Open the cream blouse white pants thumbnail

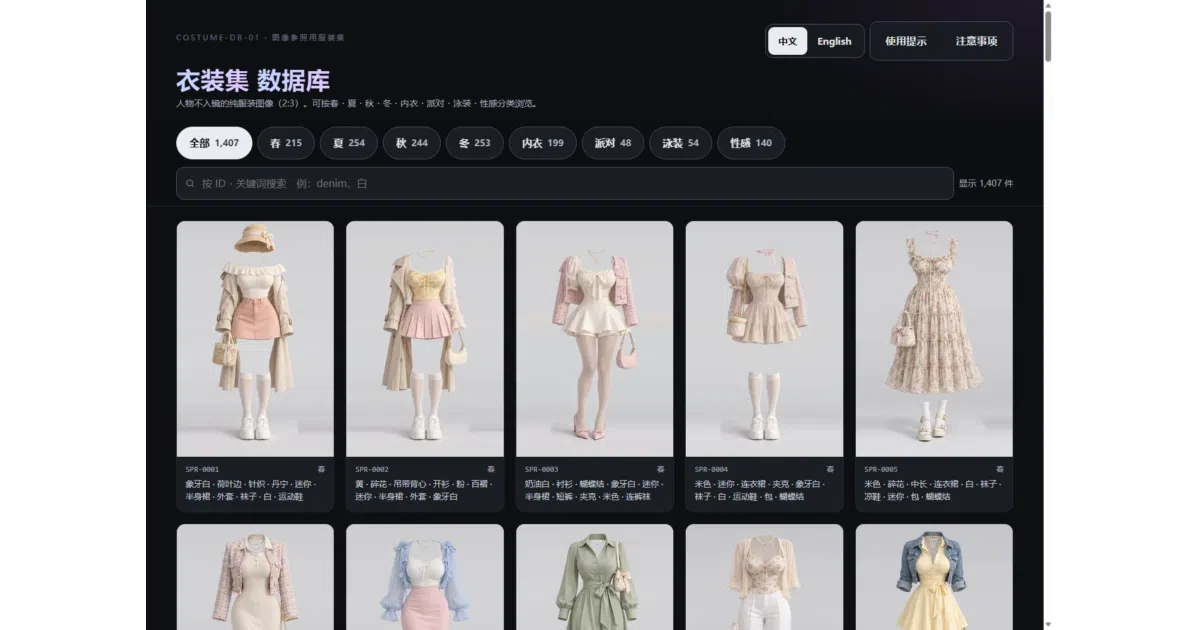[x=764, y=577]
